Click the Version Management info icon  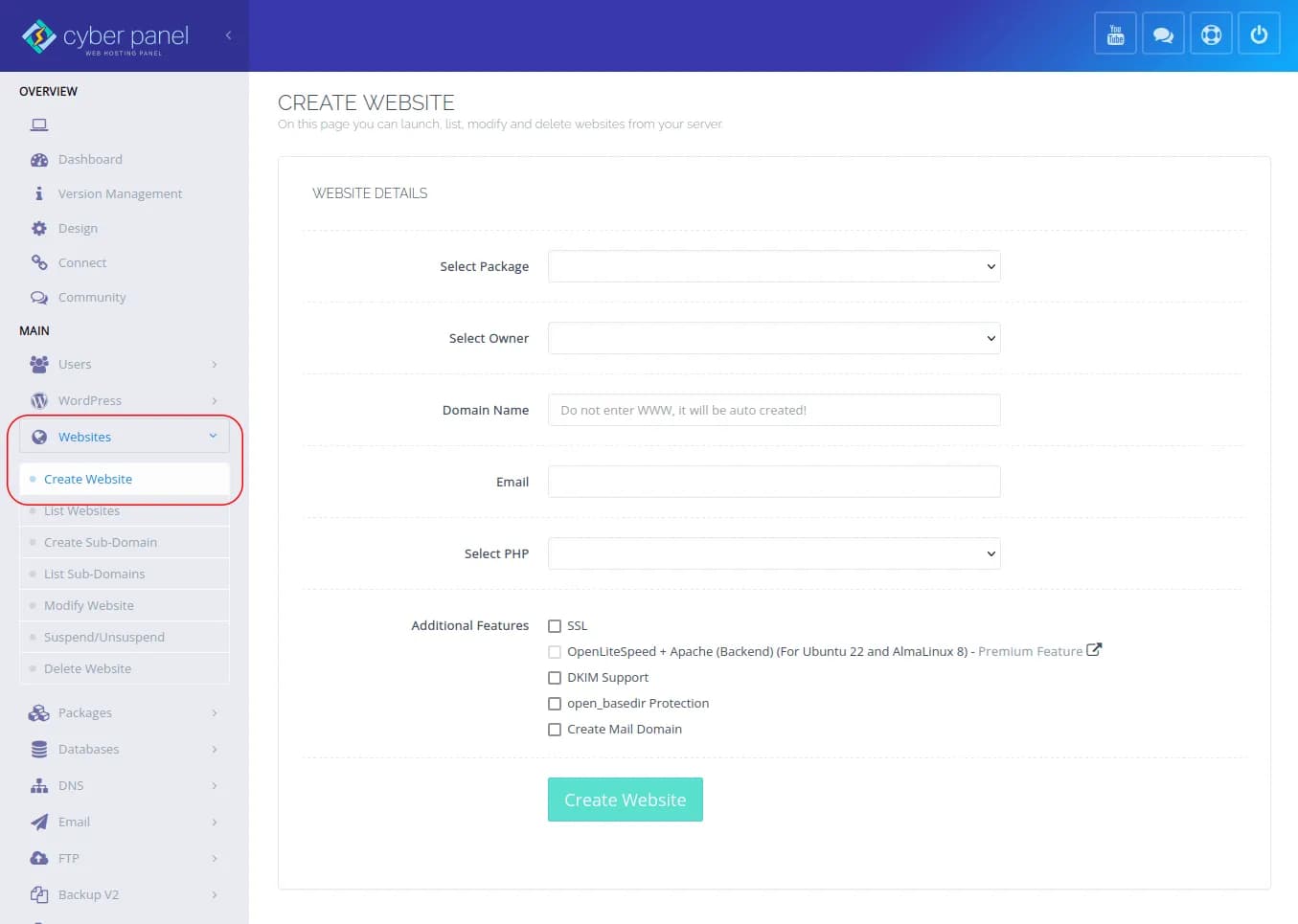39,193
